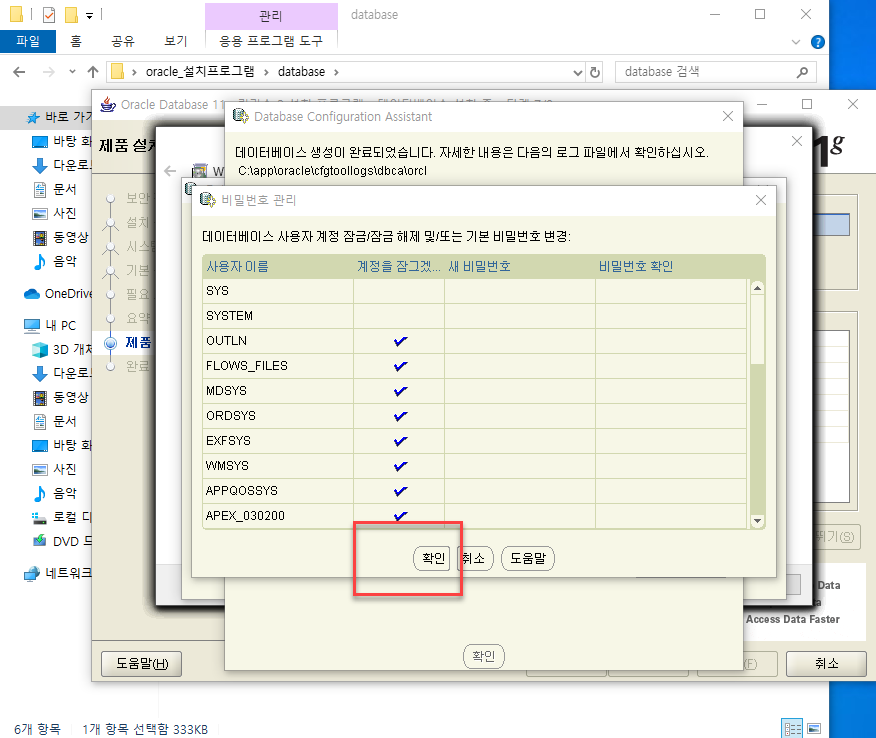
Task: Click confirm password field for SYS
Action: tap(671, 291)
